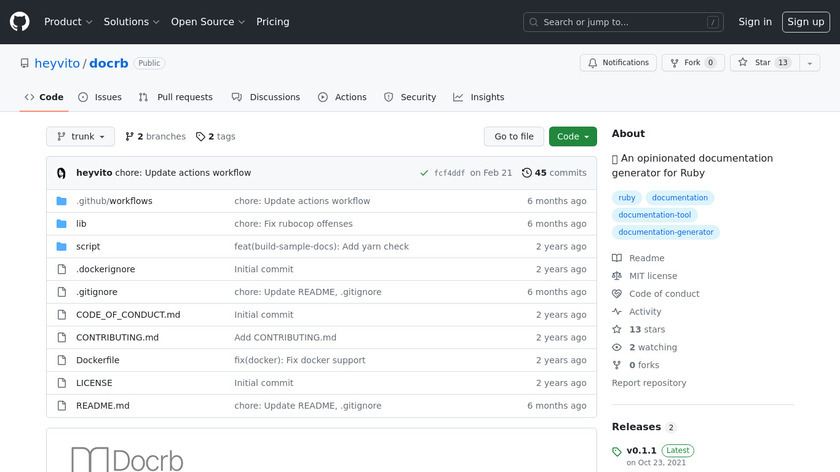Image resolution: width=840 pixels, height=472 pixels.
Task: Open the trunk branch selector dropdown
Action: click(x=80, y=137)
